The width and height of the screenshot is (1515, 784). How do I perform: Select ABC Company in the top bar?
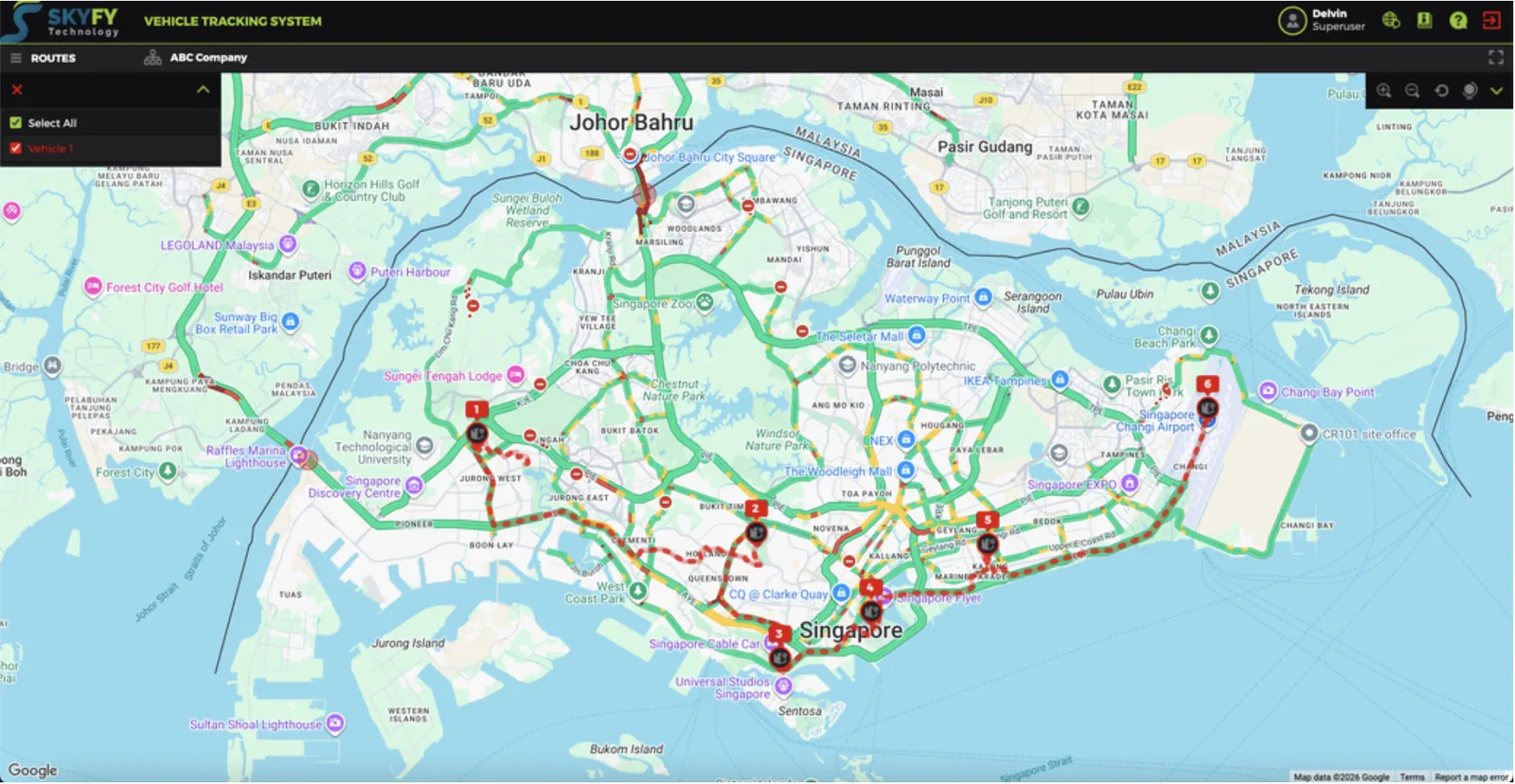click(x=208, y=58)
